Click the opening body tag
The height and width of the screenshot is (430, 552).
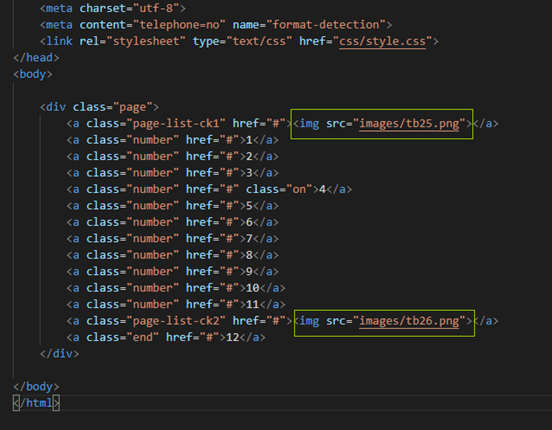point(33,74)
